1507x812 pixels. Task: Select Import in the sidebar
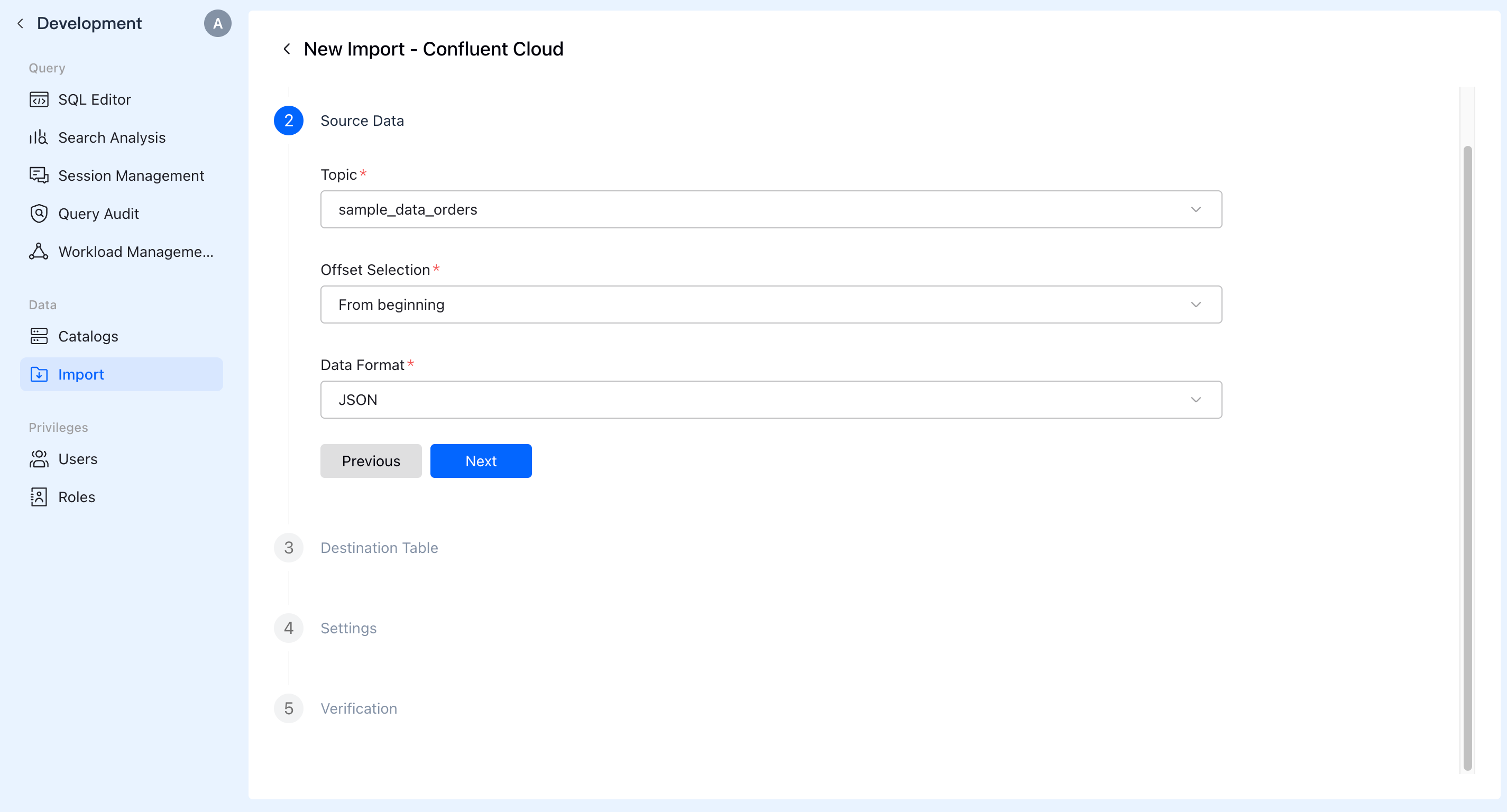click(x=81, y=374)
